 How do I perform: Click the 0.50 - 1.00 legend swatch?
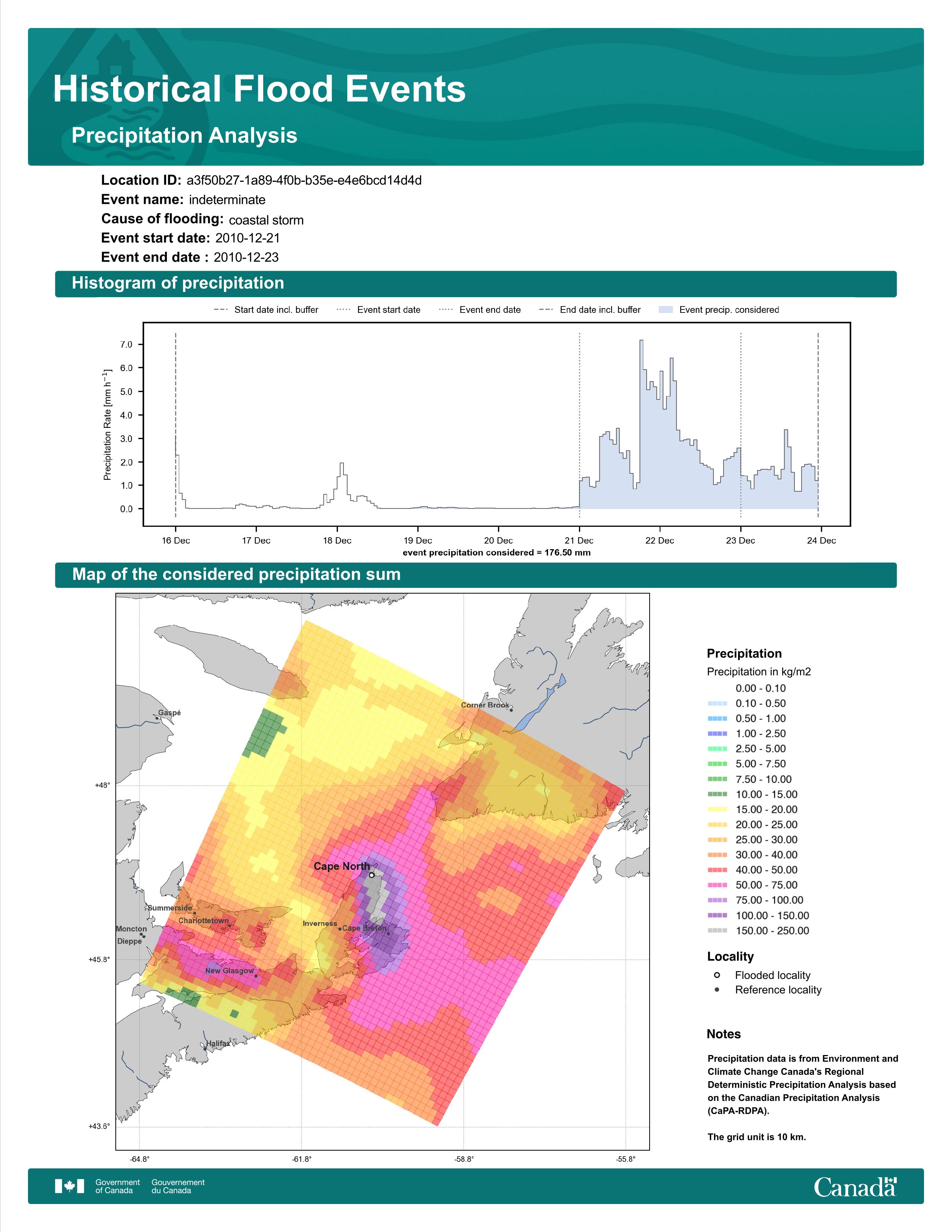click(717, 719)
